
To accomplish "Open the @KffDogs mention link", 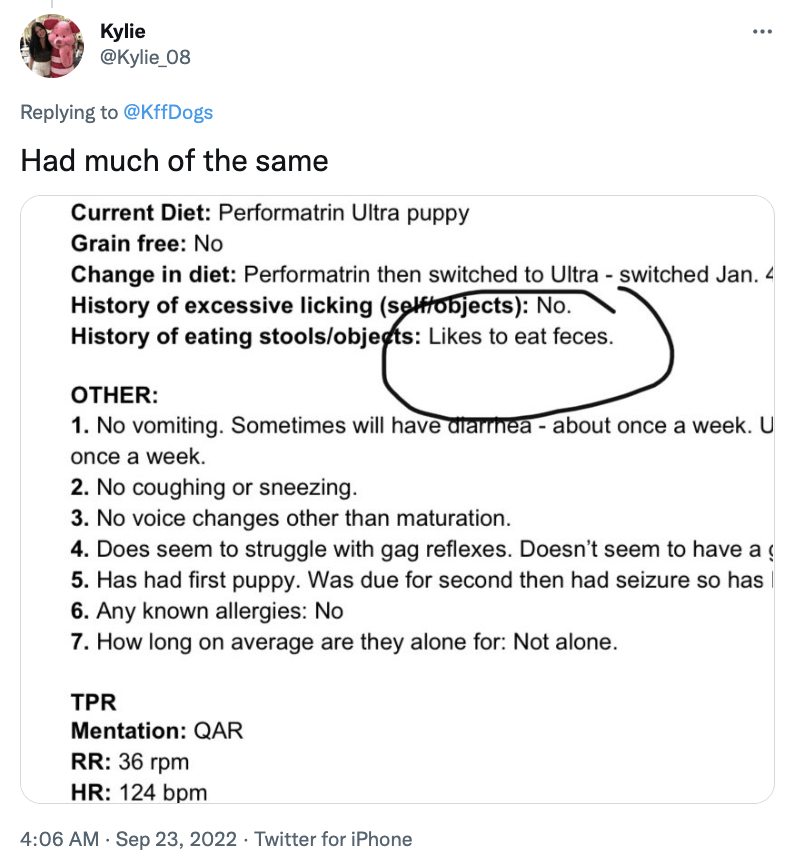I will [x=168, y=112].
